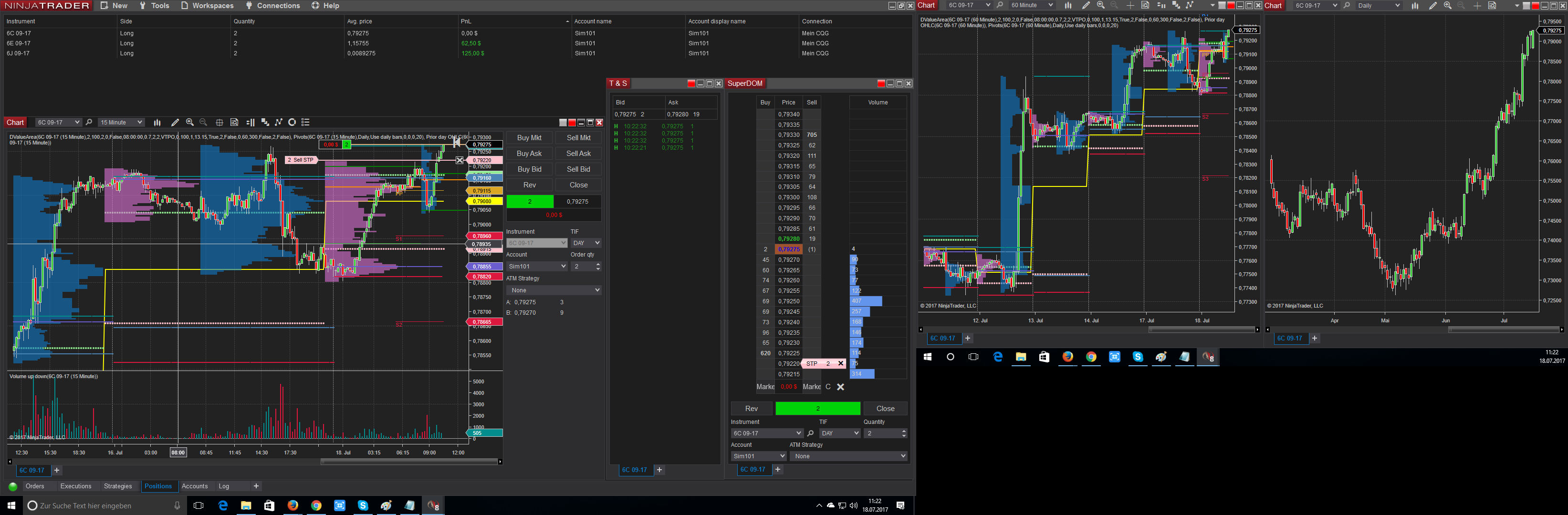Zoom in on the 60 Minute chart
1568x515 pixels.
1100,5
